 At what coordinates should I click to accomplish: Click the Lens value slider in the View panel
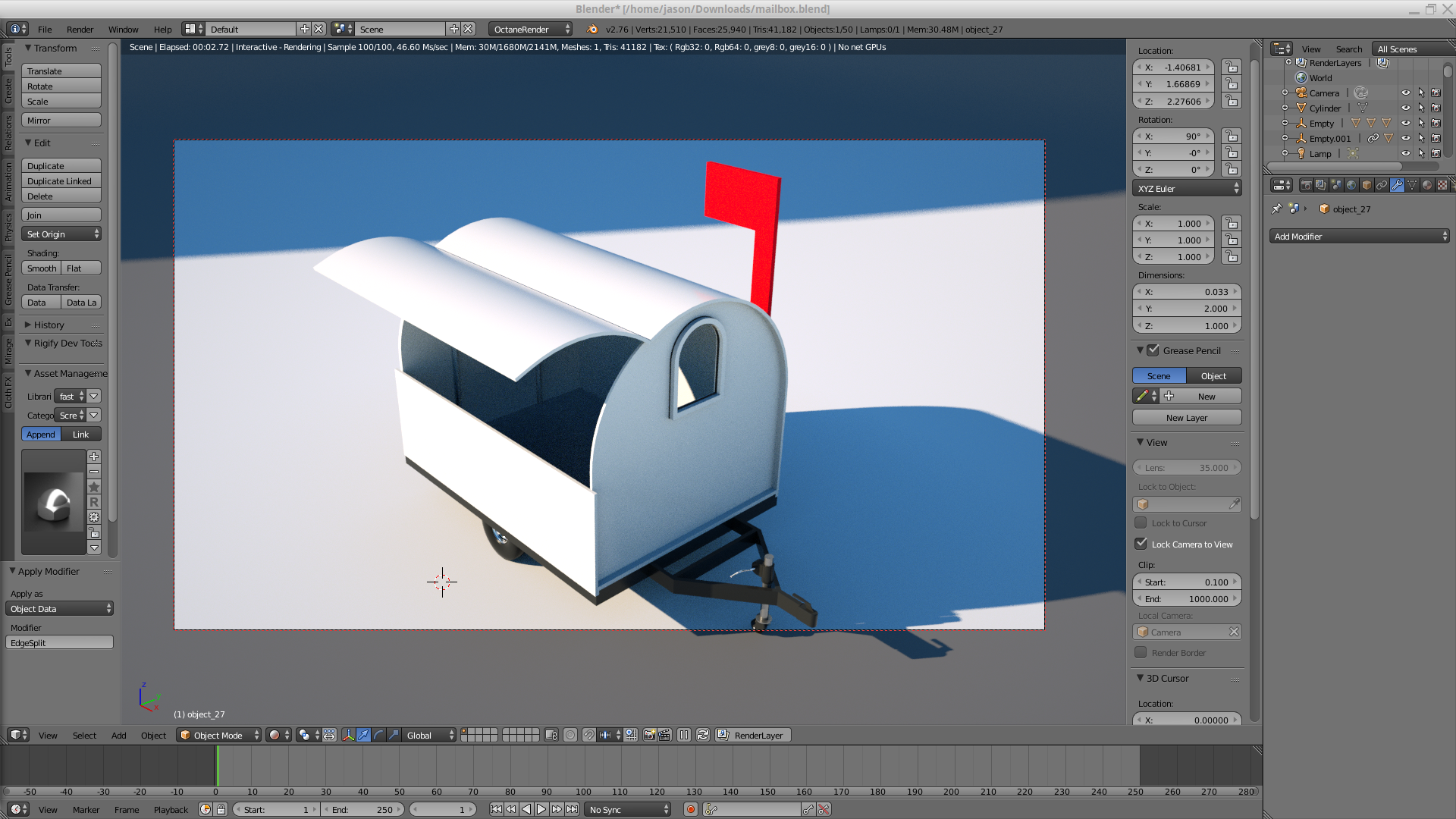pos(1186,468)
